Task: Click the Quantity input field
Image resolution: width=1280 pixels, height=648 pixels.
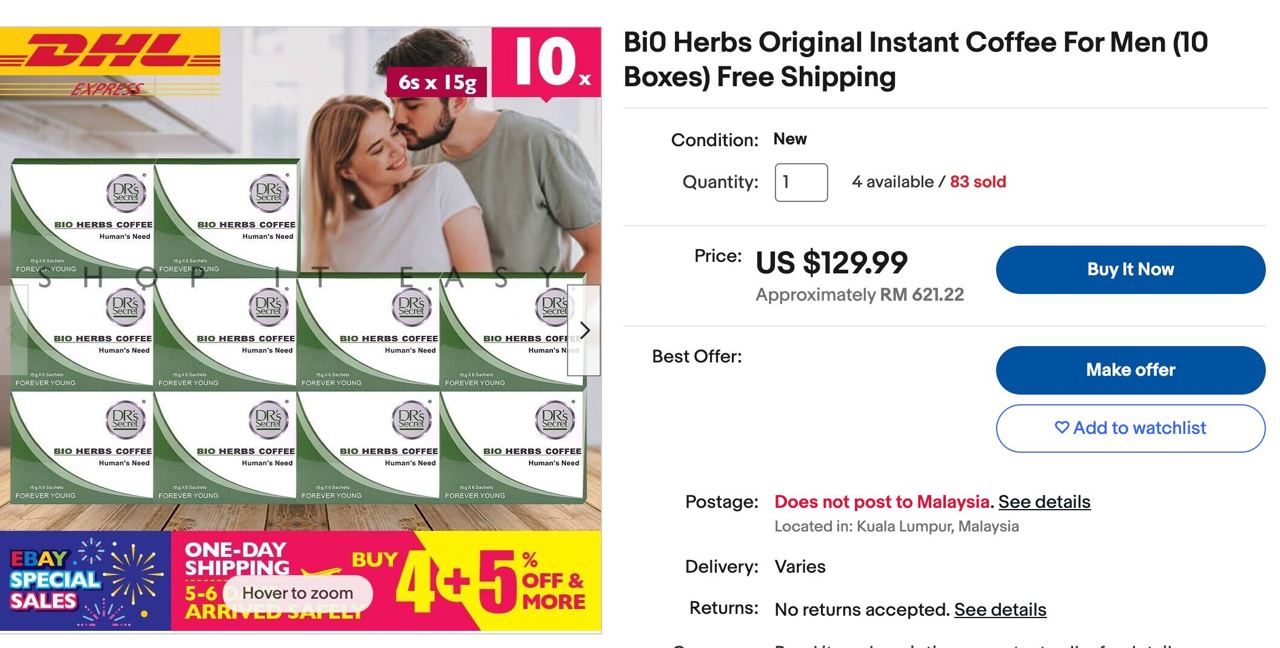Action: tap(801, 182)
